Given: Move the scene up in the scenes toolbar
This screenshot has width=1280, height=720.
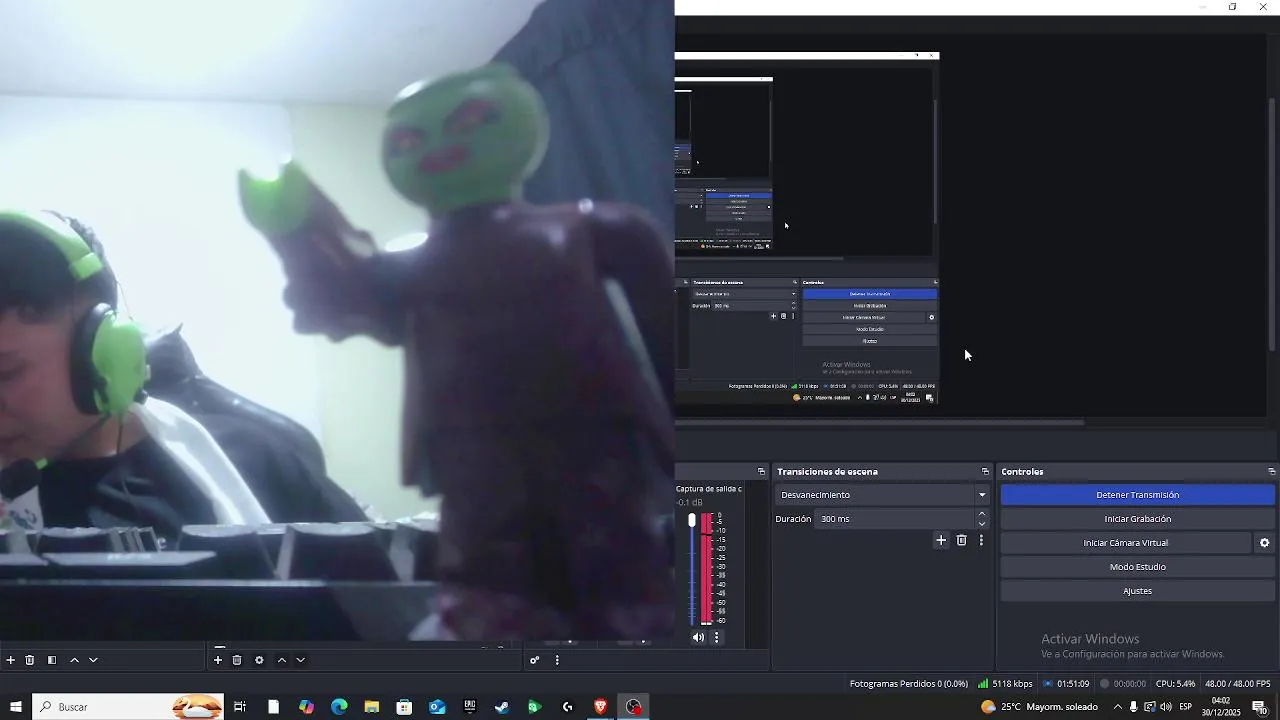Looking at the screenshot, I should tap(74, 660).
